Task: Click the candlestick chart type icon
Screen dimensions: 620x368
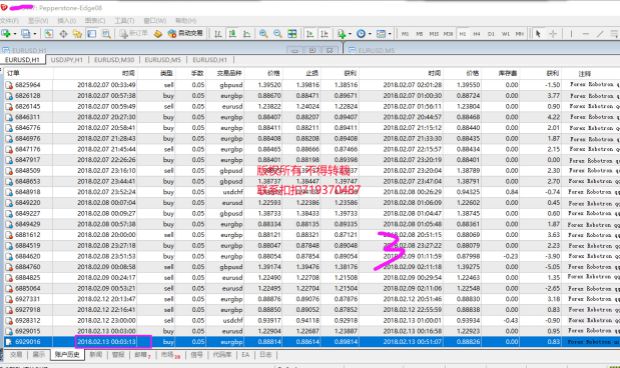Action: [x=232, y=34]
